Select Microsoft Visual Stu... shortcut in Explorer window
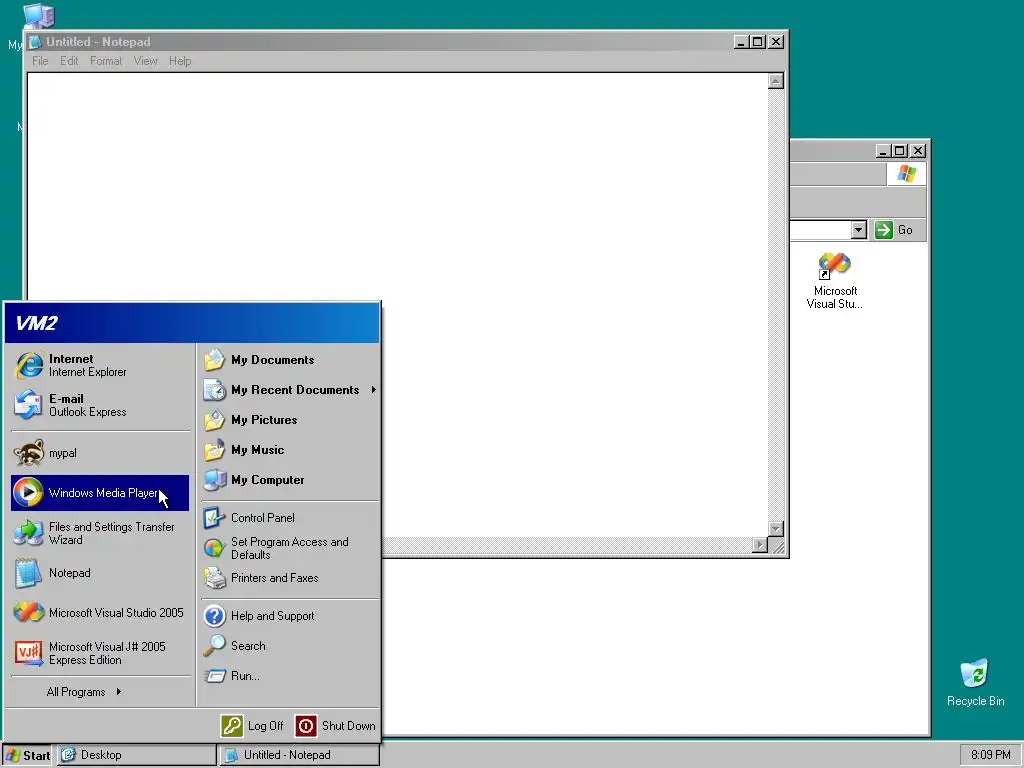The height and width of the screenshot is (768, 1024). [x=835, y=281]
